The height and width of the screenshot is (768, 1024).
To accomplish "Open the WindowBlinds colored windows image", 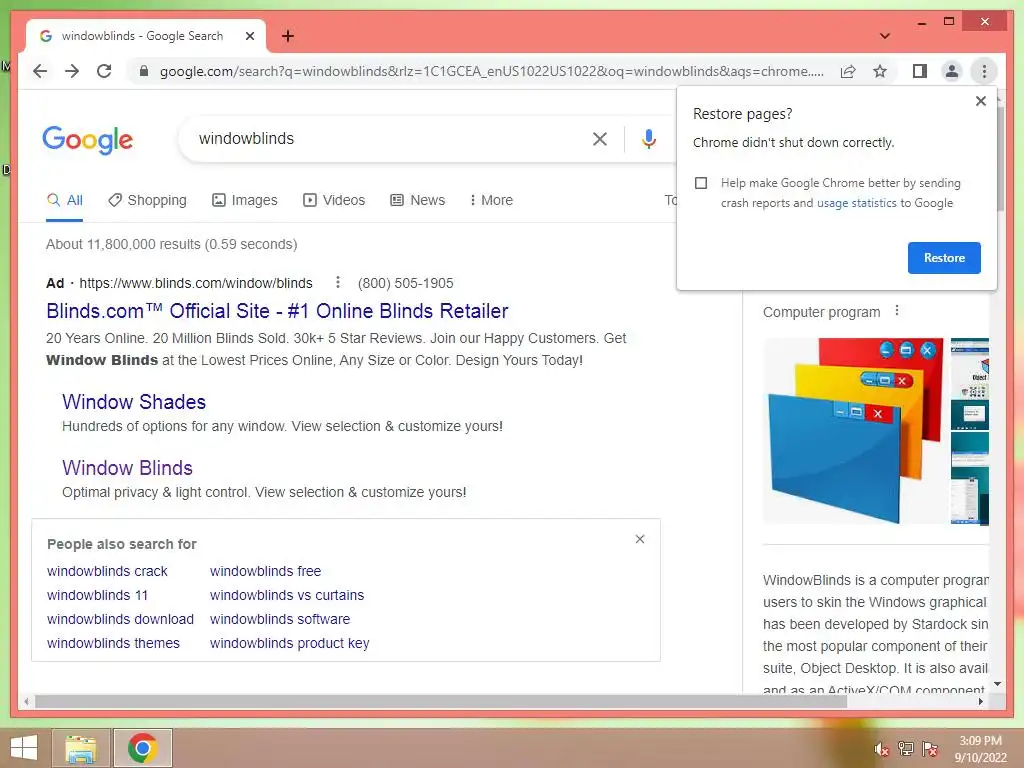I will point(854,431).
